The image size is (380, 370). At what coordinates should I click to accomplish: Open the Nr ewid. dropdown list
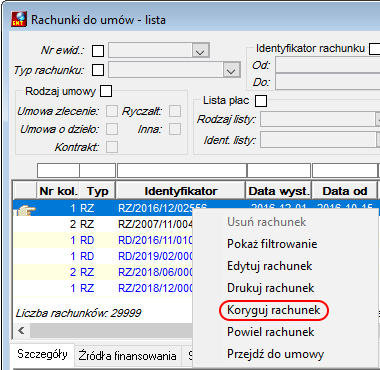click(x=200, y=51)
